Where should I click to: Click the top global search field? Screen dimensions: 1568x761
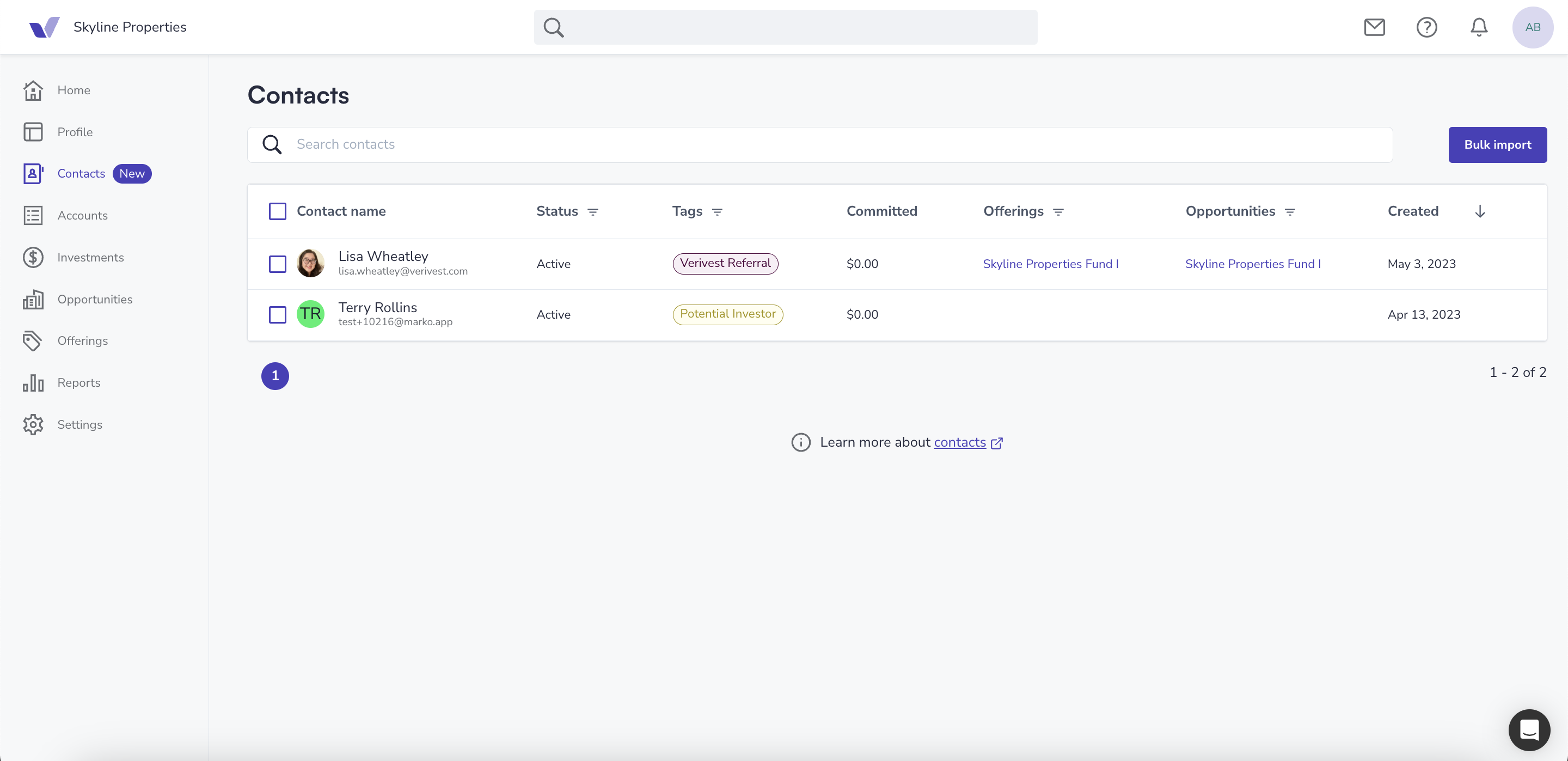pos(785,27)
